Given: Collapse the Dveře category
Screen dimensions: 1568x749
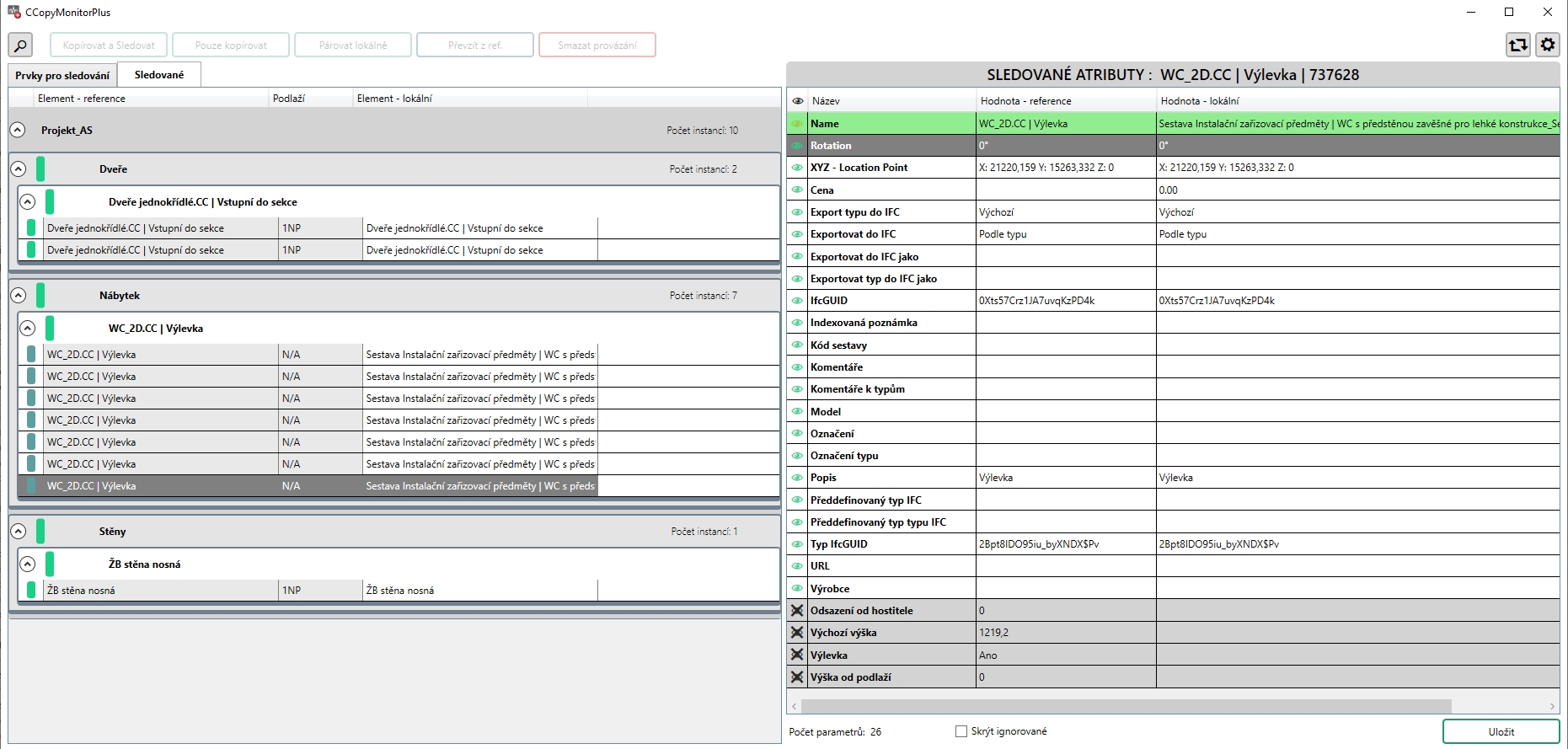Looking at the screenshot, I should pos(19,169).
